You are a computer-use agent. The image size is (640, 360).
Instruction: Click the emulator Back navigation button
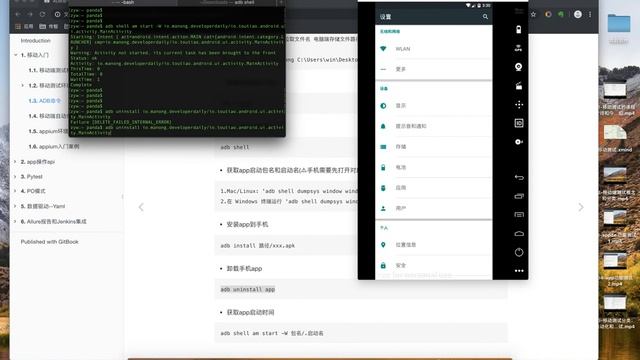(519, 177)
